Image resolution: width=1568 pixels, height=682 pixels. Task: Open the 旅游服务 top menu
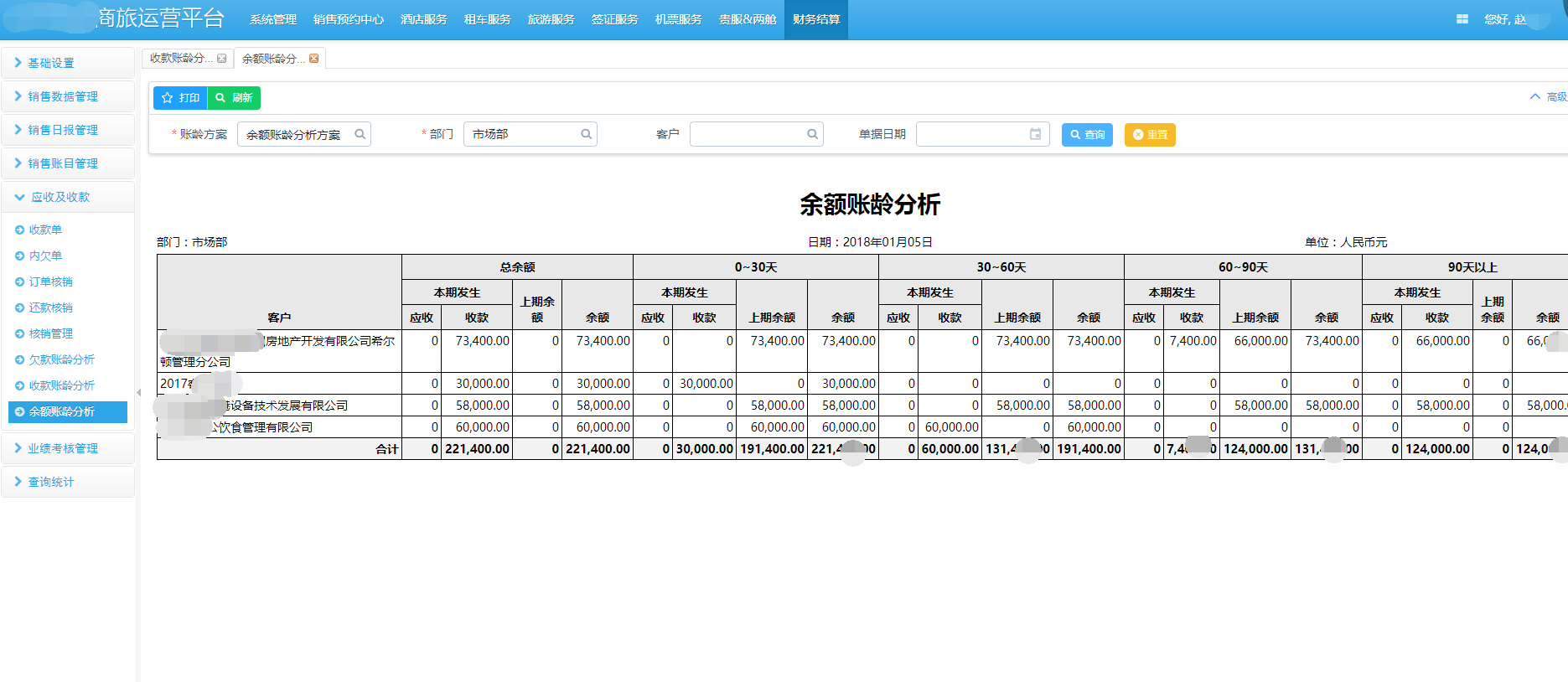(551, 19)
